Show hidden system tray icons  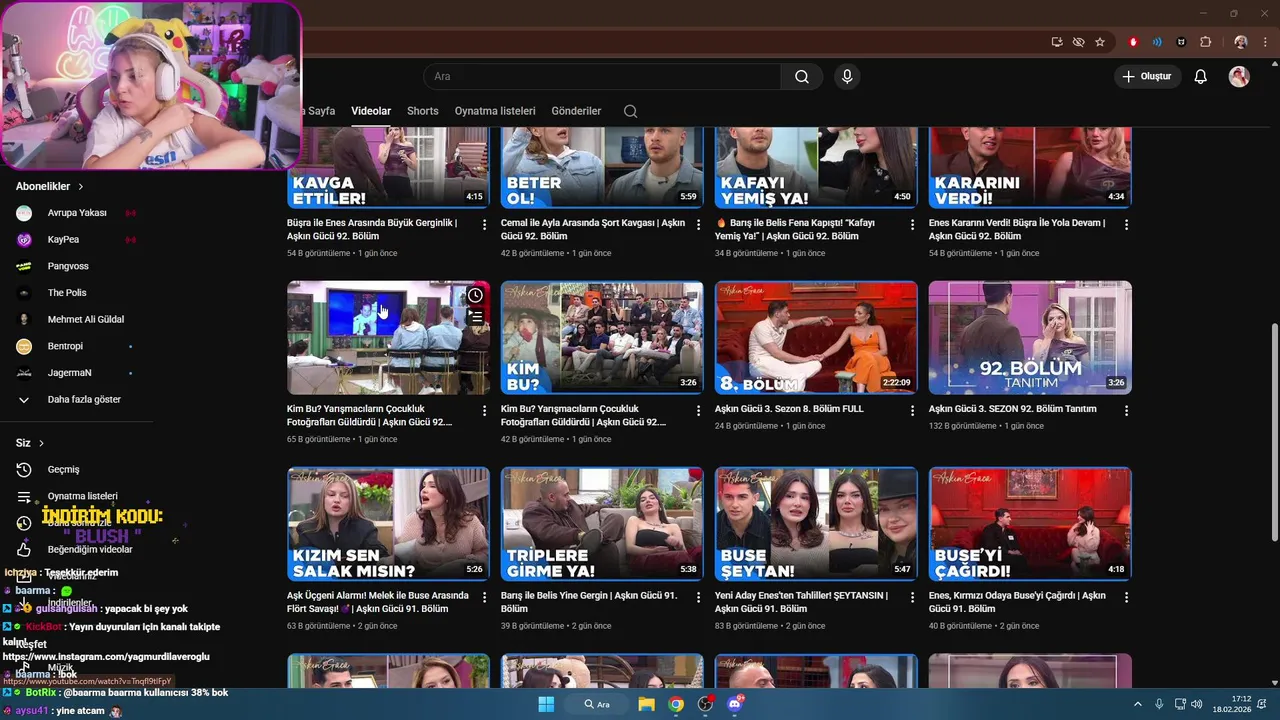coord(1138,704)
